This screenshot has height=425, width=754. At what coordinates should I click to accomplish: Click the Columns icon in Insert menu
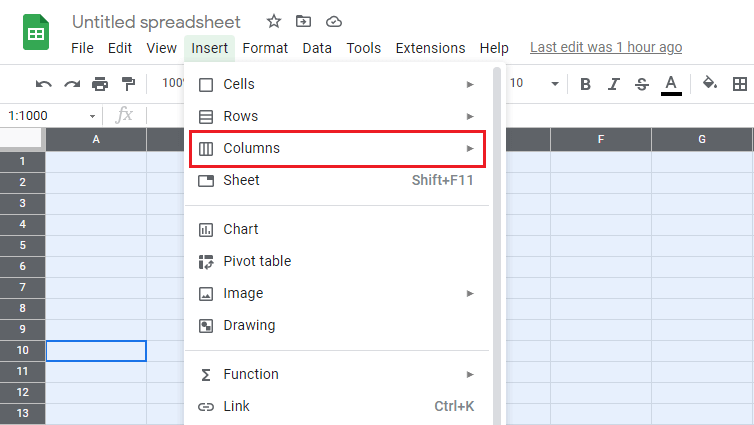click(x=206, y=149)
